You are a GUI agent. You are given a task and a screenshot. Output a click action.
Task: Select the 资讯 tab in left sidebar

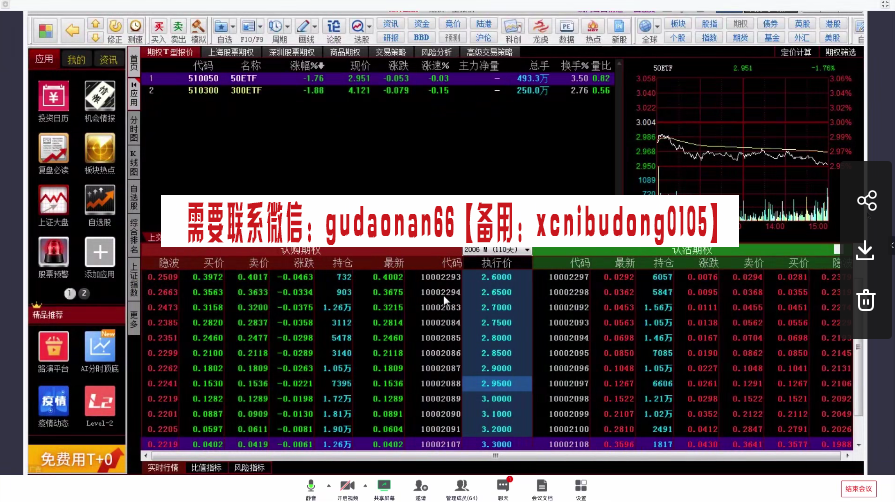(107, 60)
